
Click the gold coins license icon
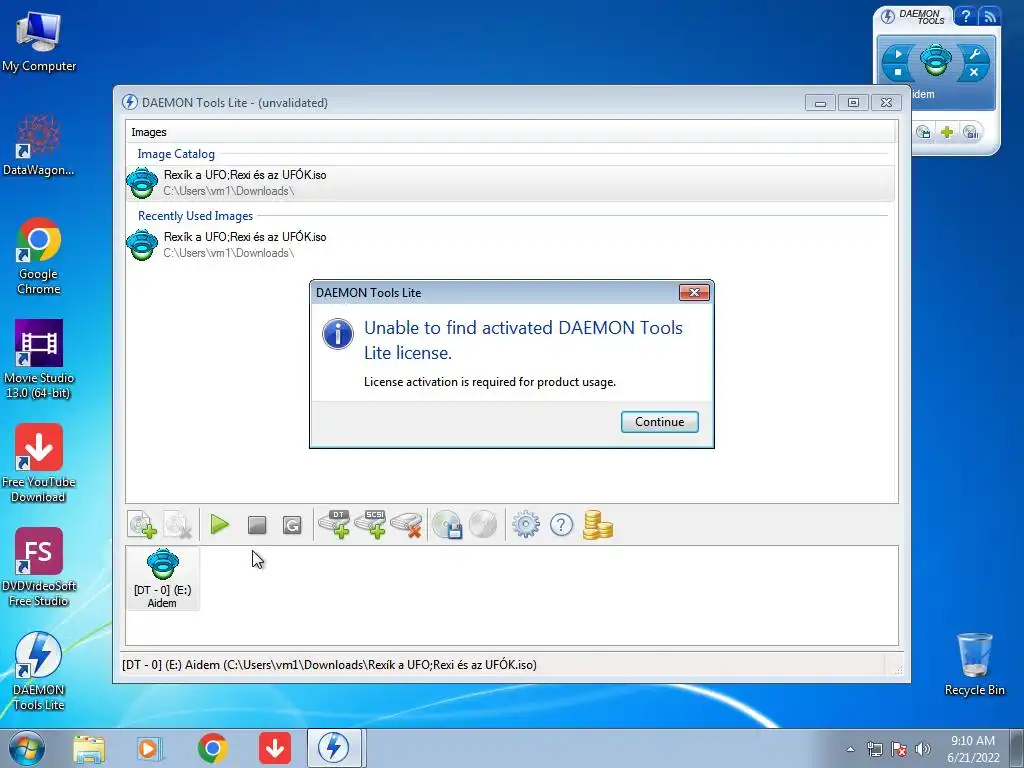point(597,524)
